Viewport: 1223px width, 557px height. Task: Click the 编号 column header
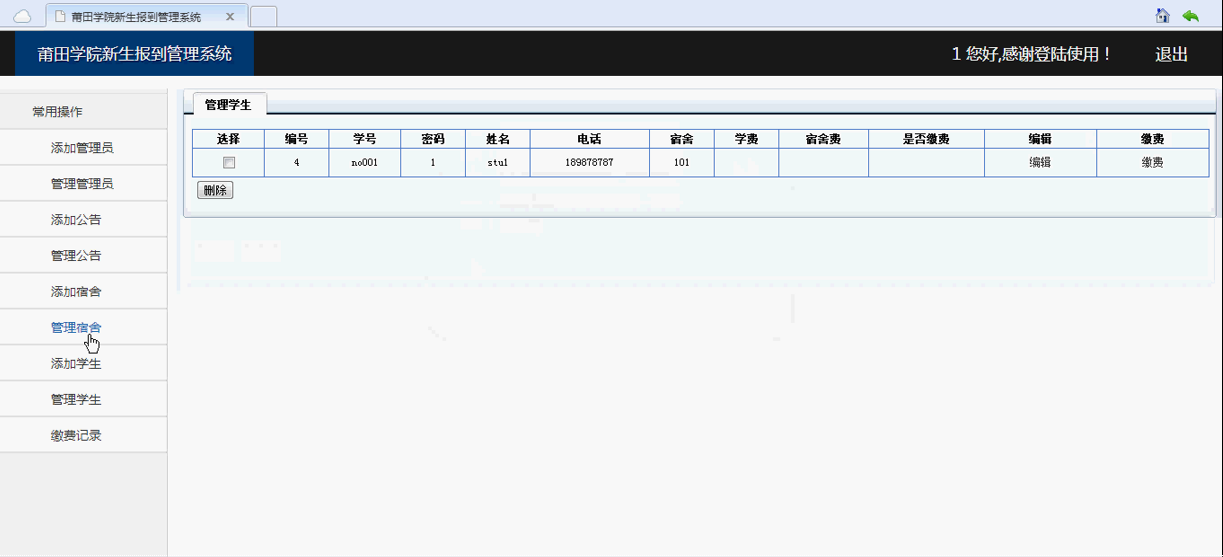tap(297, 139)
